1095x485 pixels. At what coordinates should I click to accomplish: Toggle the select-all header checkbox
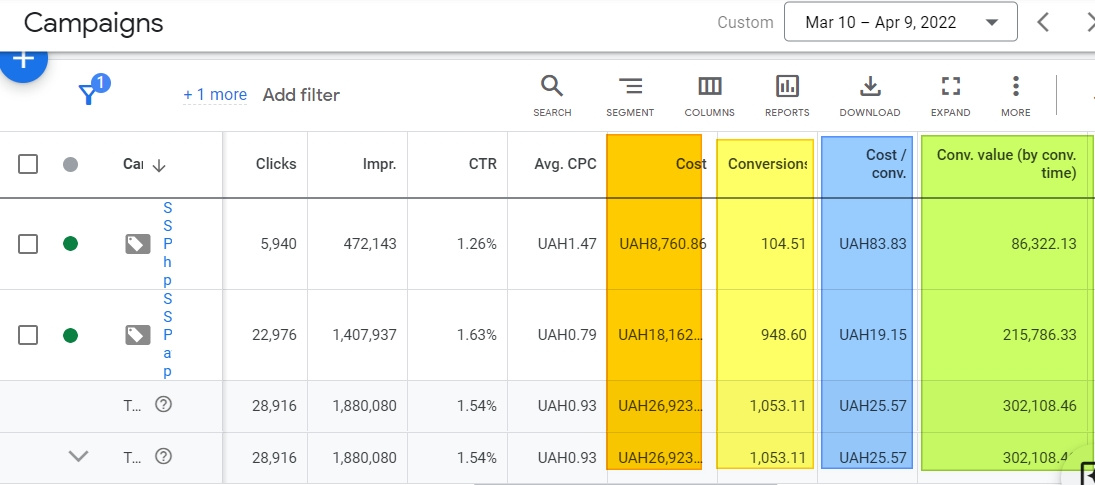(28, 164)
